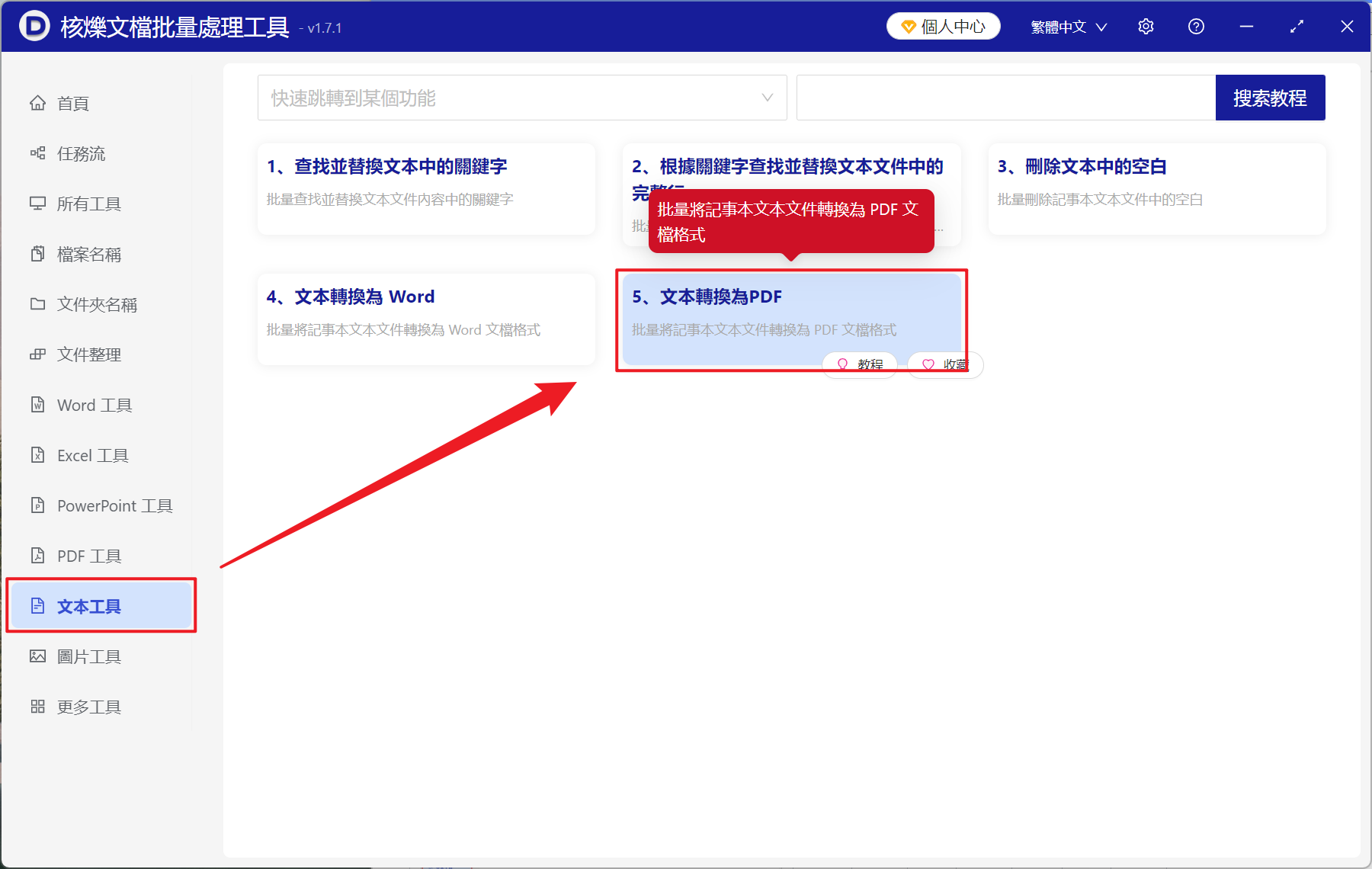
Task: Go to 首頁 in the sidebar
Action: point(101,103)
